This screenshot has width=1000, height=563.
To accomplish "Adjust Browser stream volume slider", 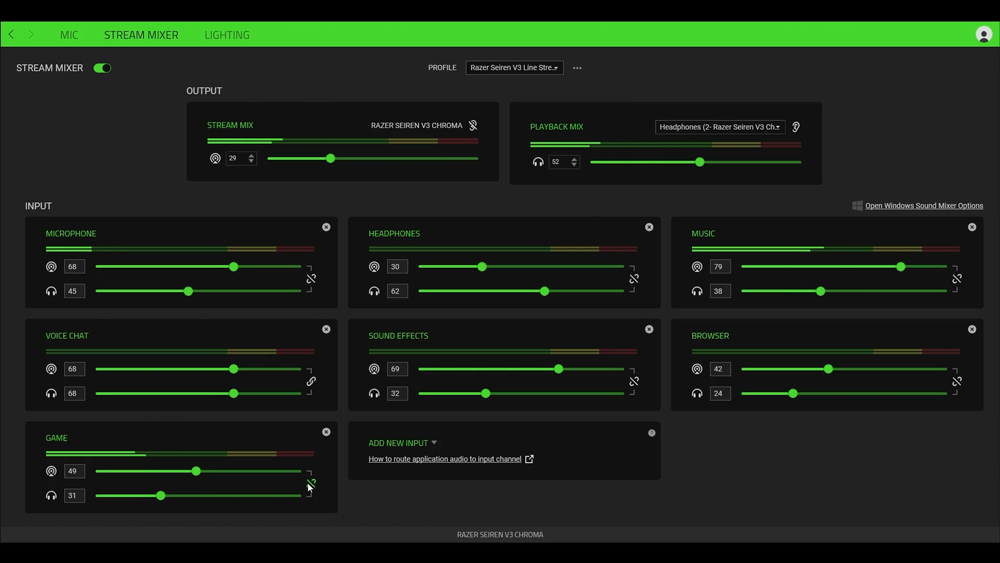I will coord(844,369).
